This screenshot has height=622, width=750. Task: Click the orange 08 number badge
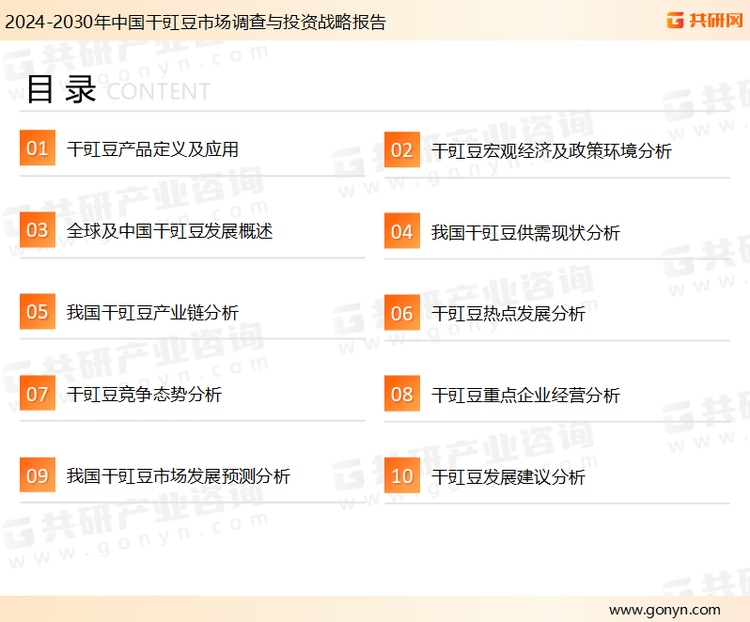402,394
